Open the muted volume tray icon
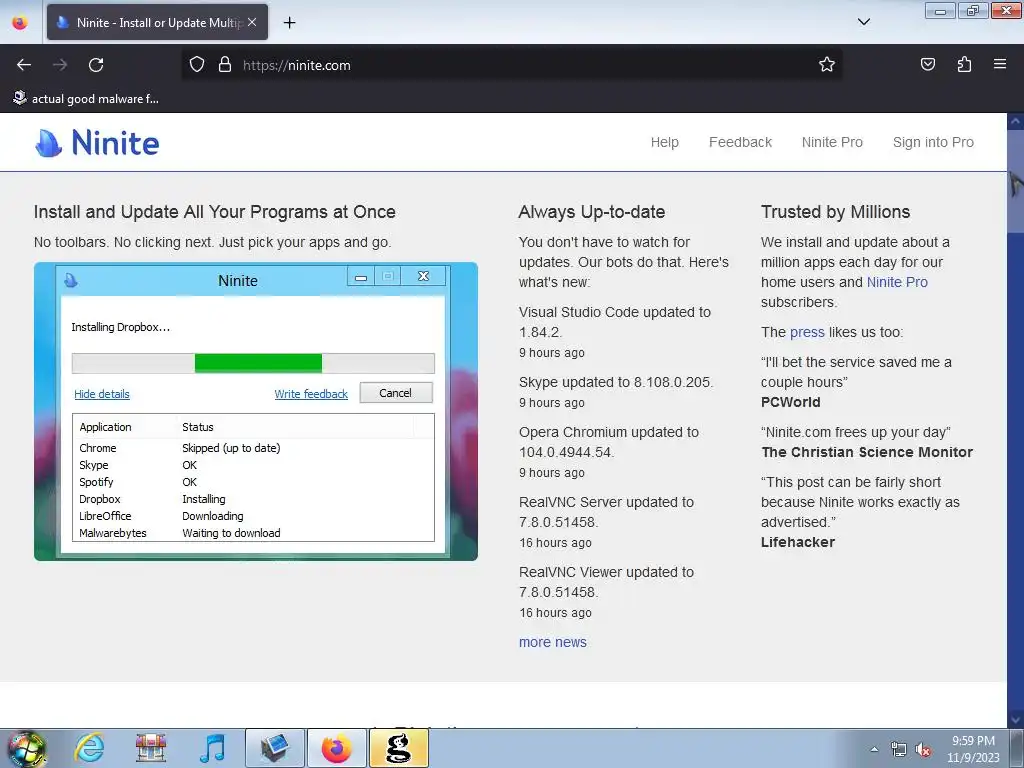The image size is (1024, 768). pos(923,750)
